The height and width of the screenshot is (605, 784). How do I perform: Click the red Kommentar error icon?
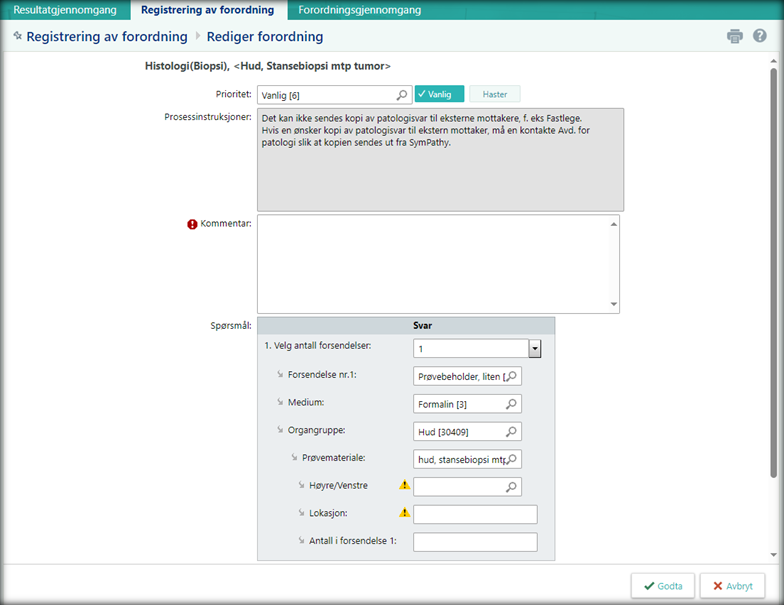point(193,224)
